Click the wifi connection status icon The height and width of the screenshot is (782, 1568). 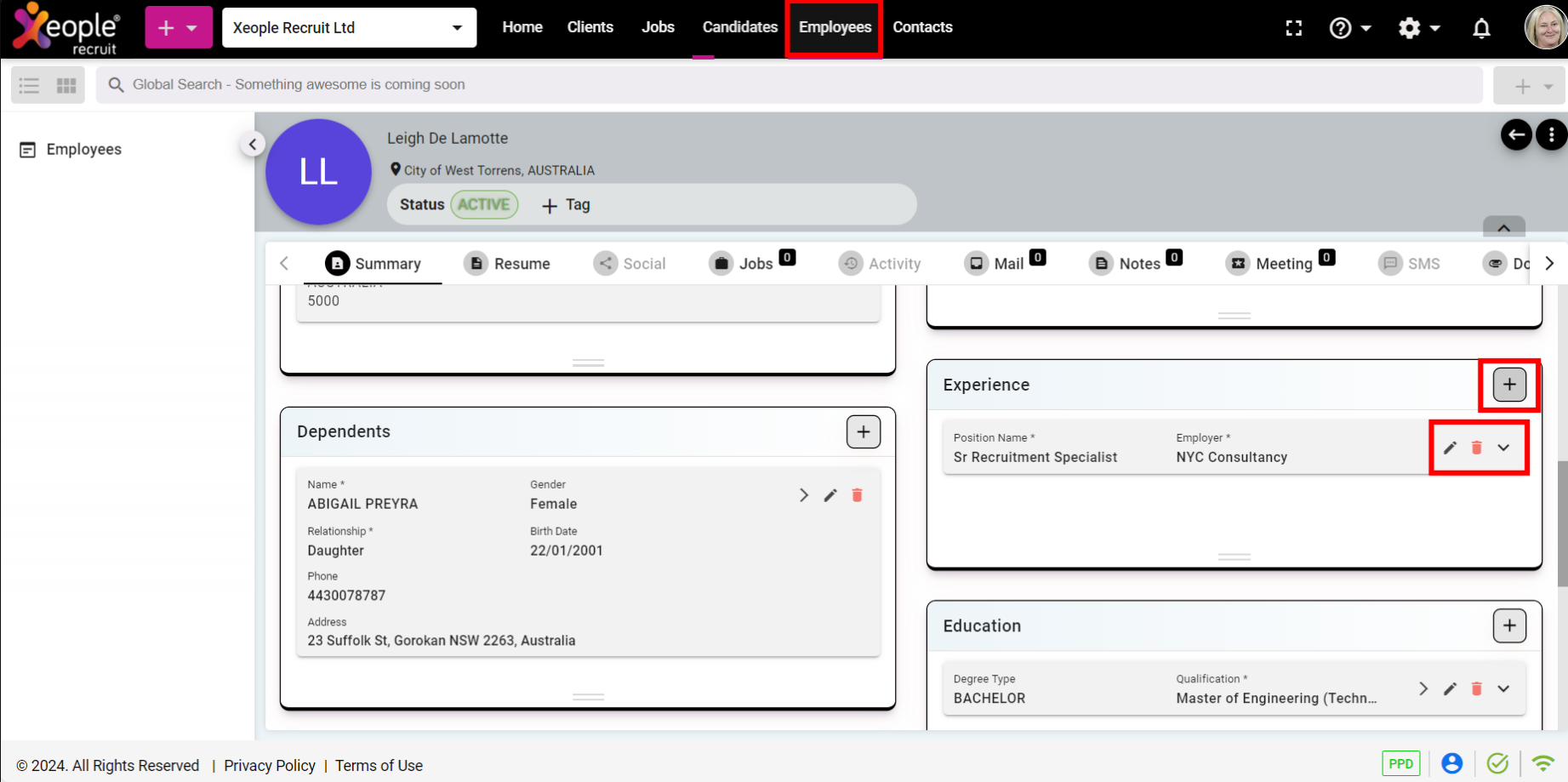[1543, 763]
